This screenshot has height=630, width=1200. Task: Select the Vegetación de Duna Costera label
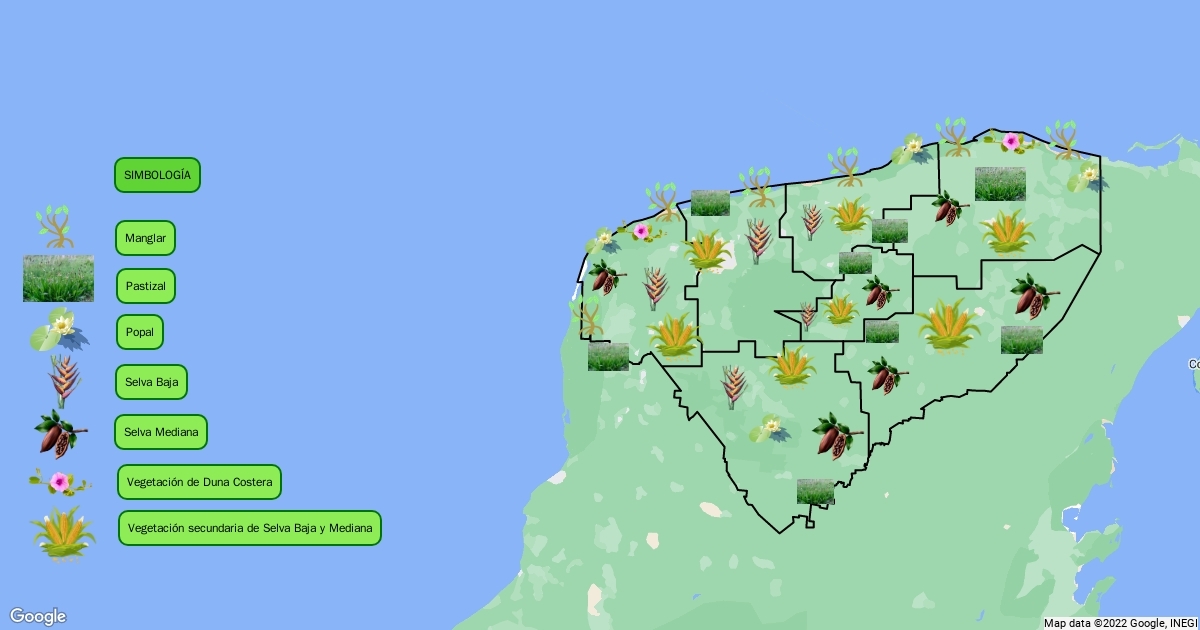click(199, 482)
